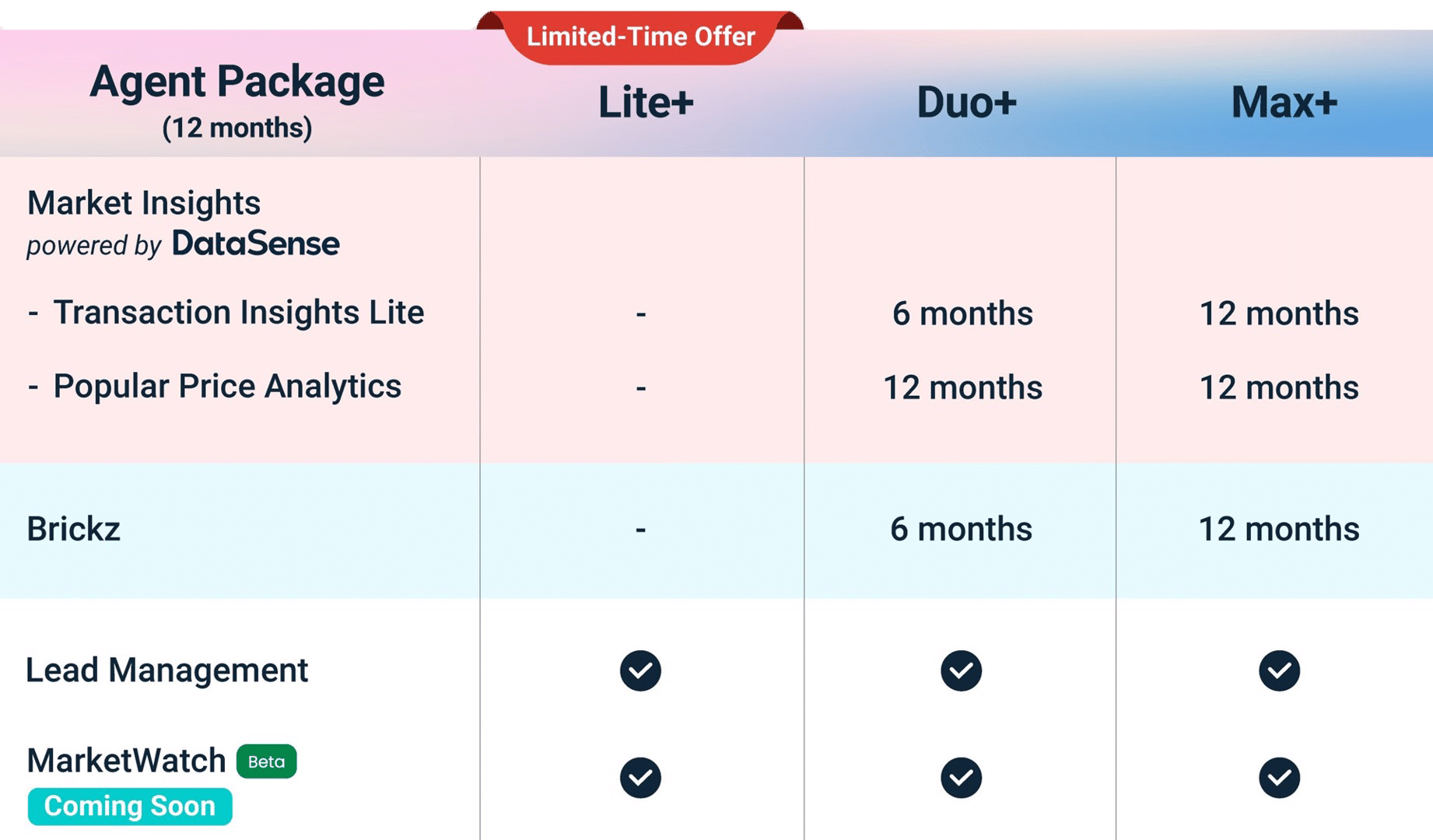The width and height of the screenshot is (1433, 840).
Task: Select the Max+ package column header
Action: tap(1284, 103)
